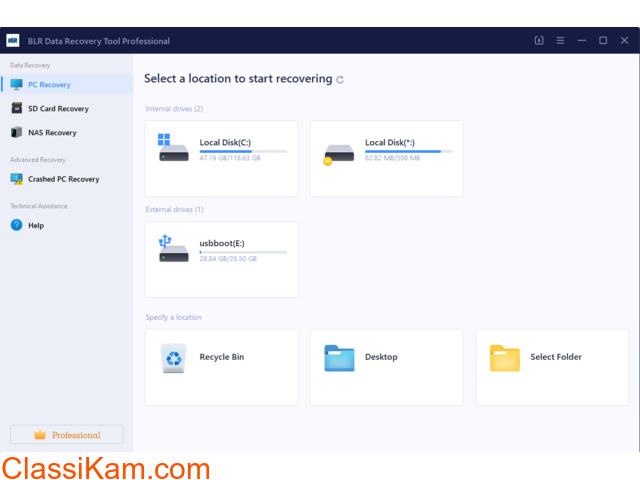Click the locked drive icon for Local Disk(*:)
The image size is (640, 480).
(338, 155)
